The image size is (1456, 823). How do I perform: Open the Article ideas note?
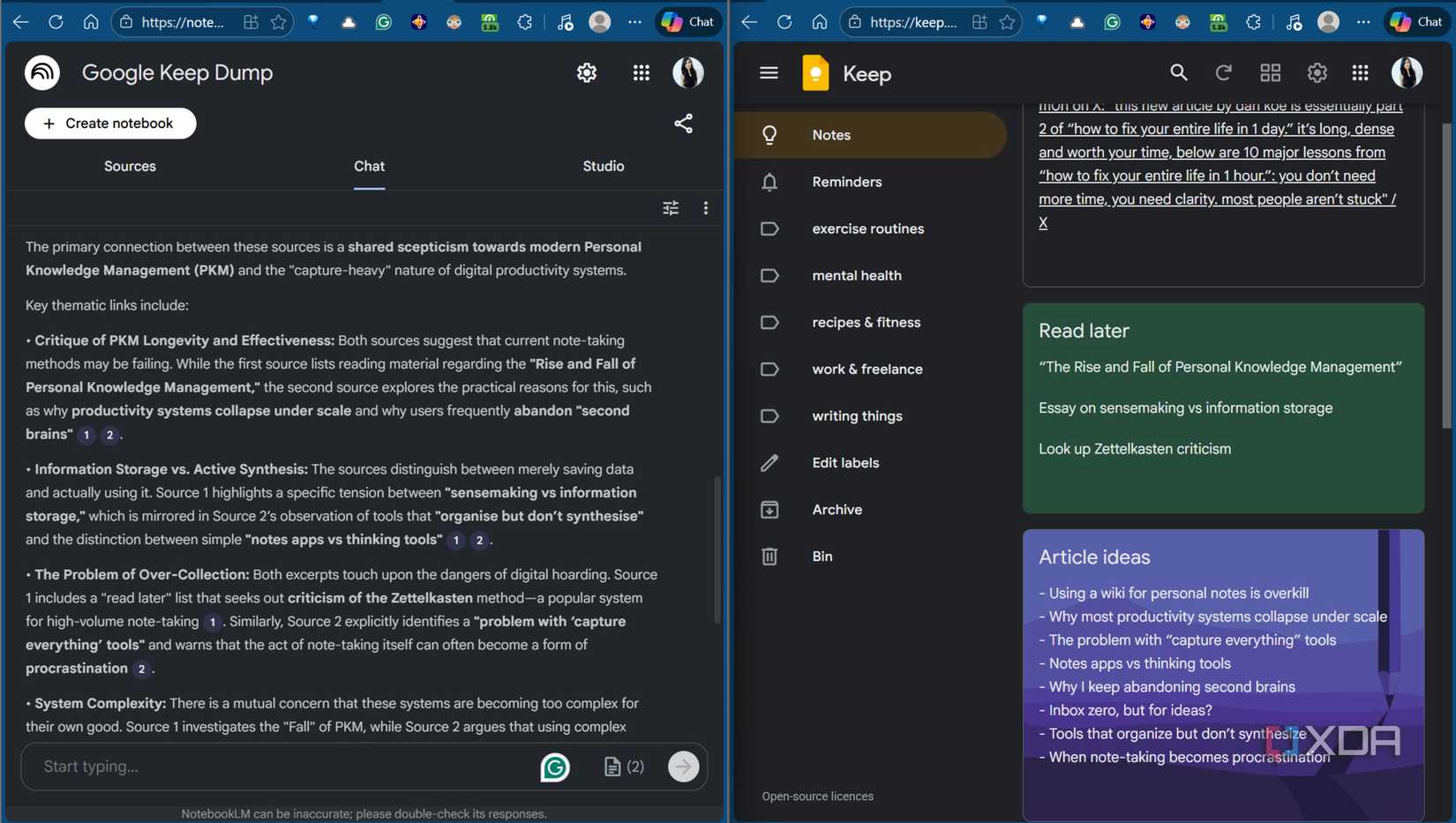click(x=1223, y=676)
